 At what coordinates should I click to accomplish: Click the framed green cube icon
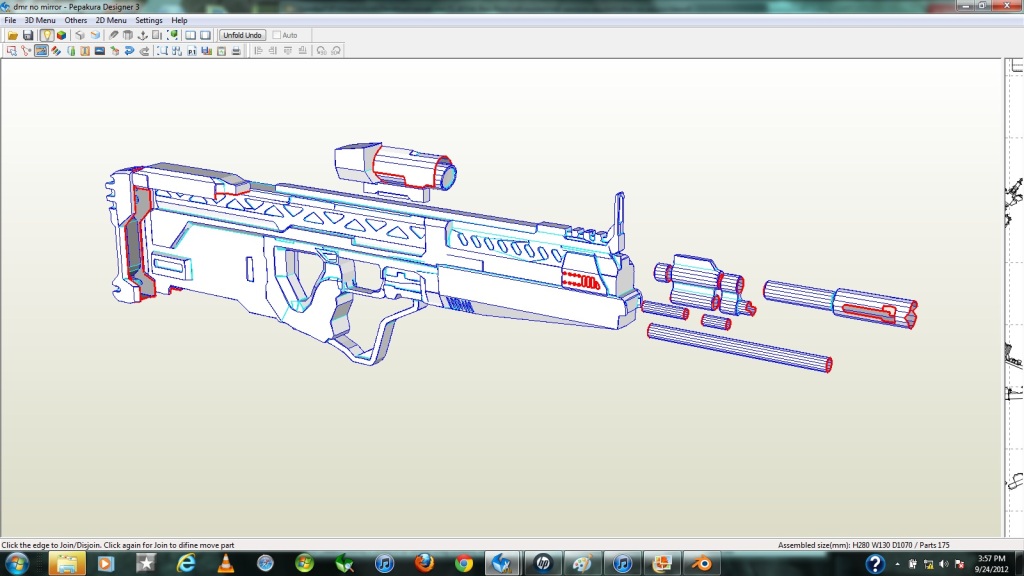coord(172,35)
